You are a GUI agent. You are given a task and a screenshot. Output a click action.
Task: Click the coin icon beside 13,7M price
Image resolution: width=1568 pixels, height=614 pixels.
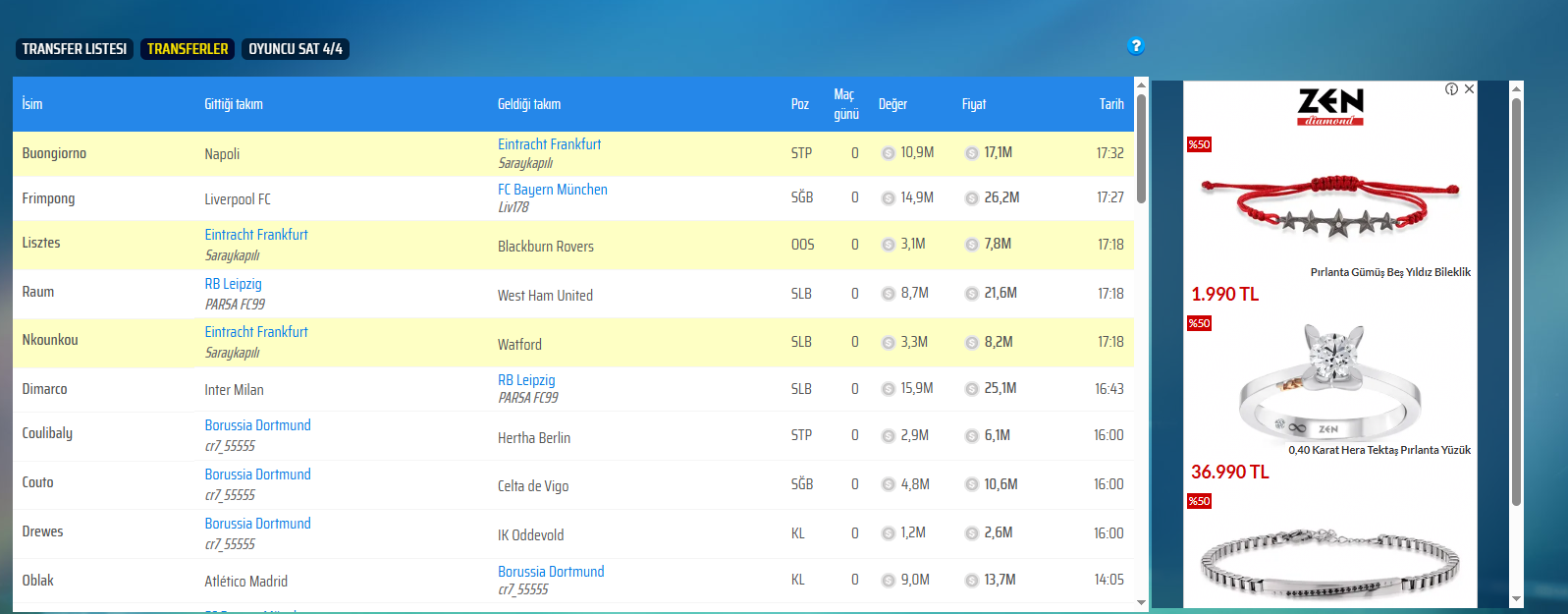coord(971,581)
